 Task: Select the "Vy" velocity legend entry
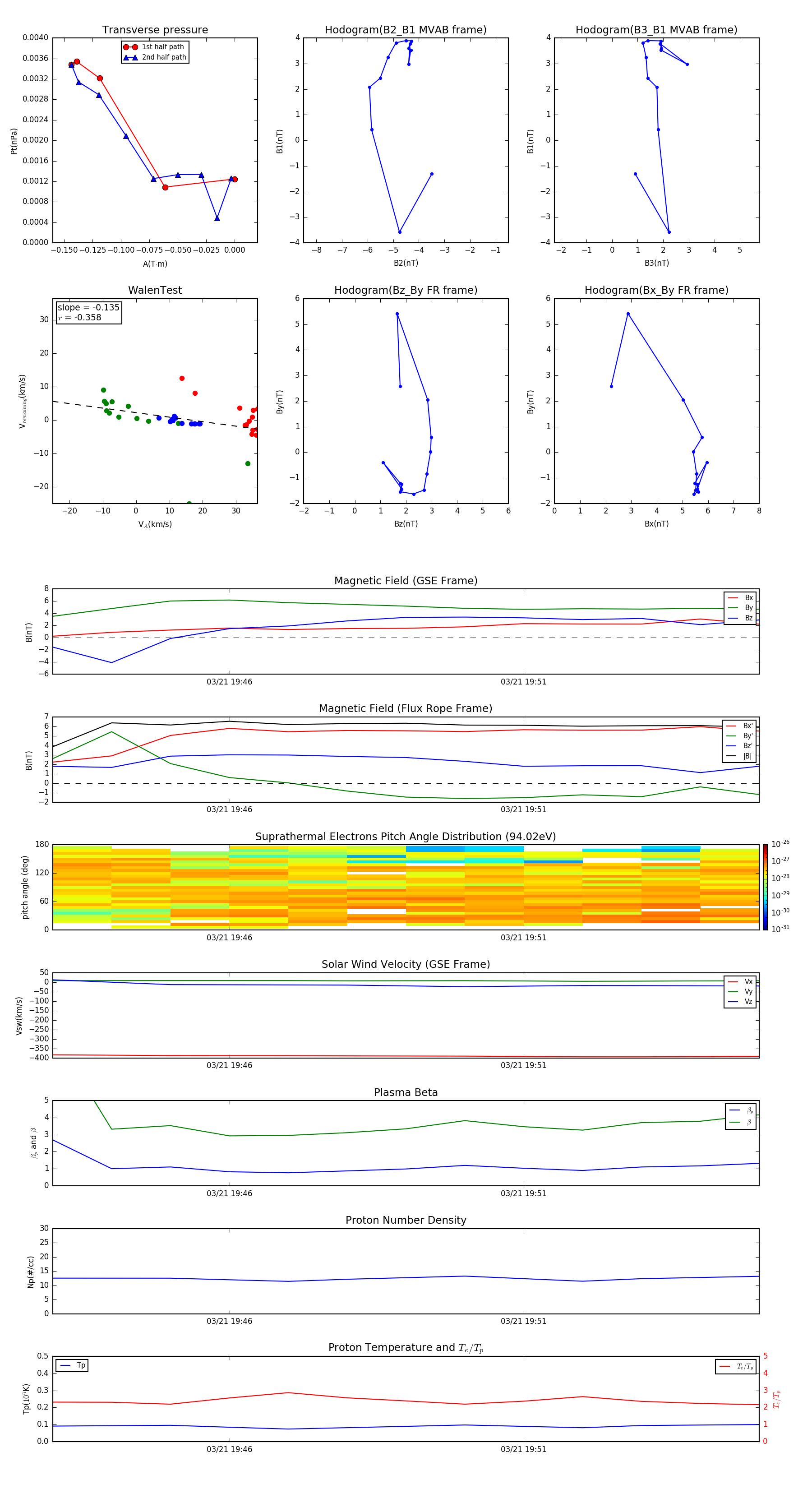740,991
